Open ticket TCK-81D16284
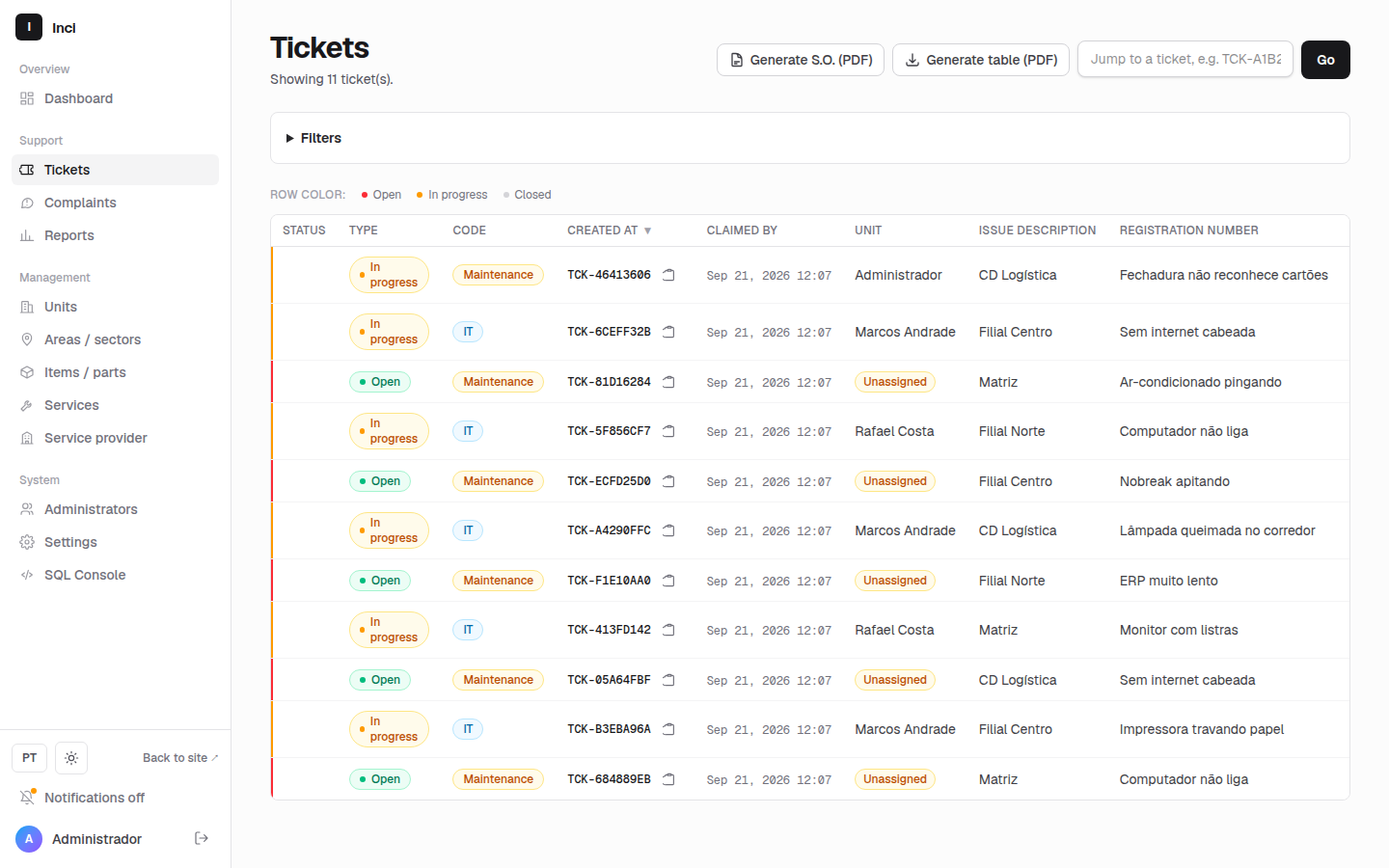This screenshot has width=1389, height=868. click(609, 382)
